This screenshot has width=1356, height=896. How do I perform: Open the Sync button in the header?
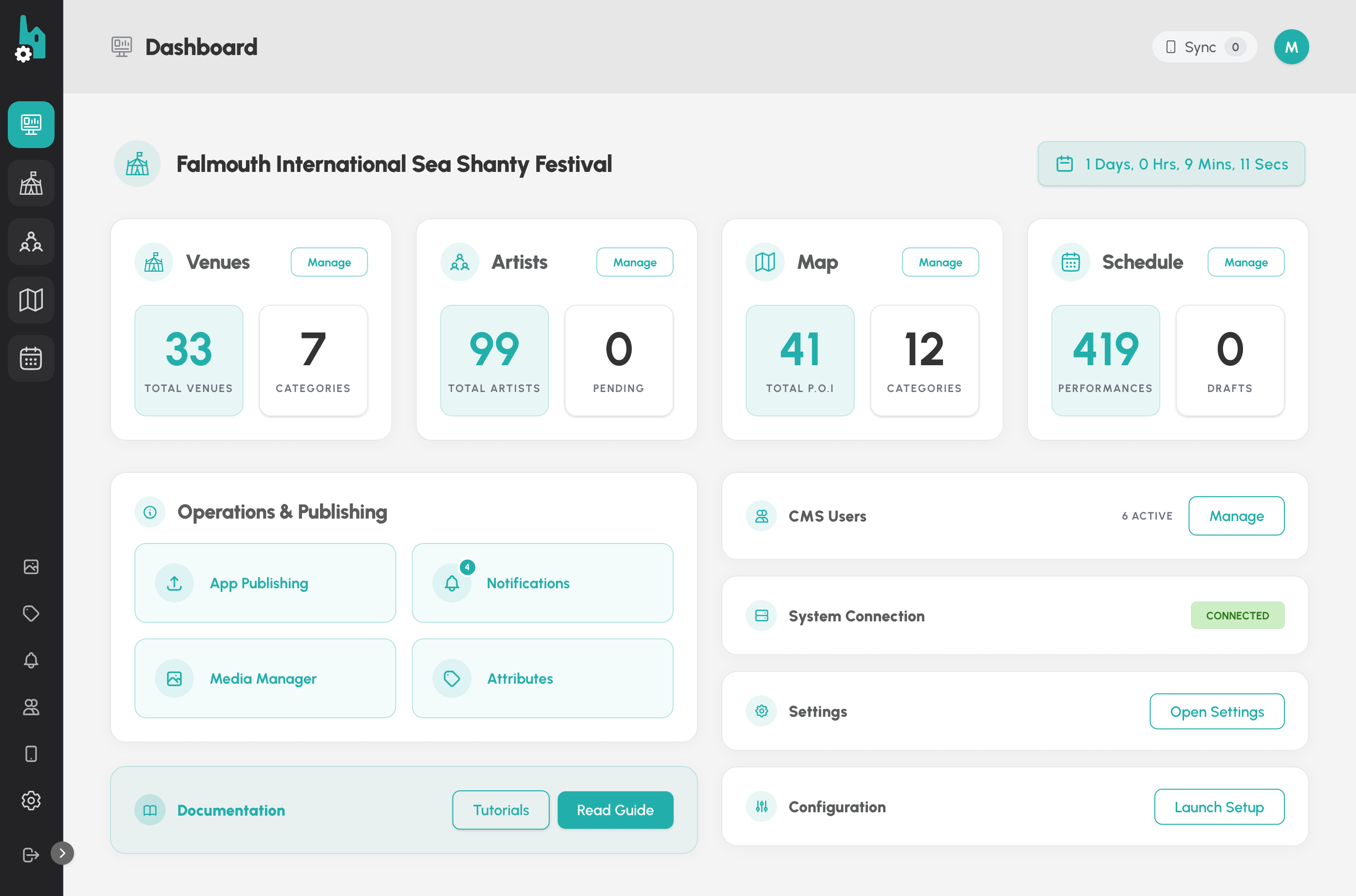point(1205,47)
